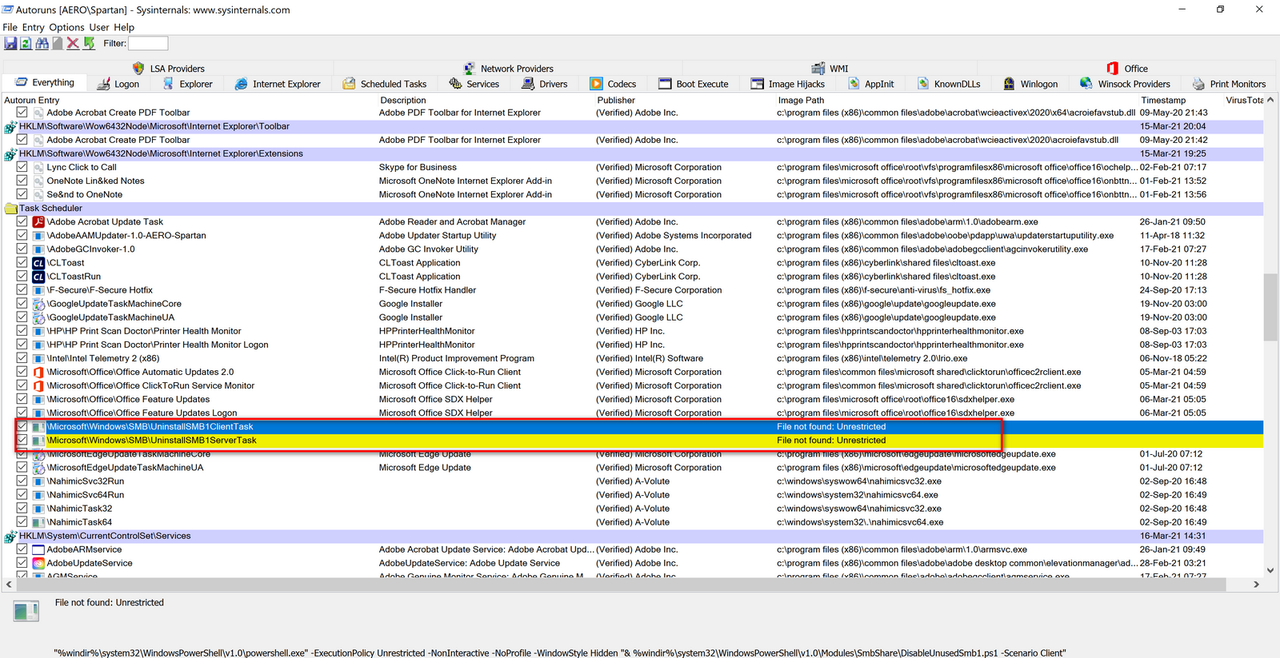Toggle \MicrosoftEdgeUpdateTaskMachineUA checkbox
This screenshot has width=1280, height=658.
click(x=22, y=467)
